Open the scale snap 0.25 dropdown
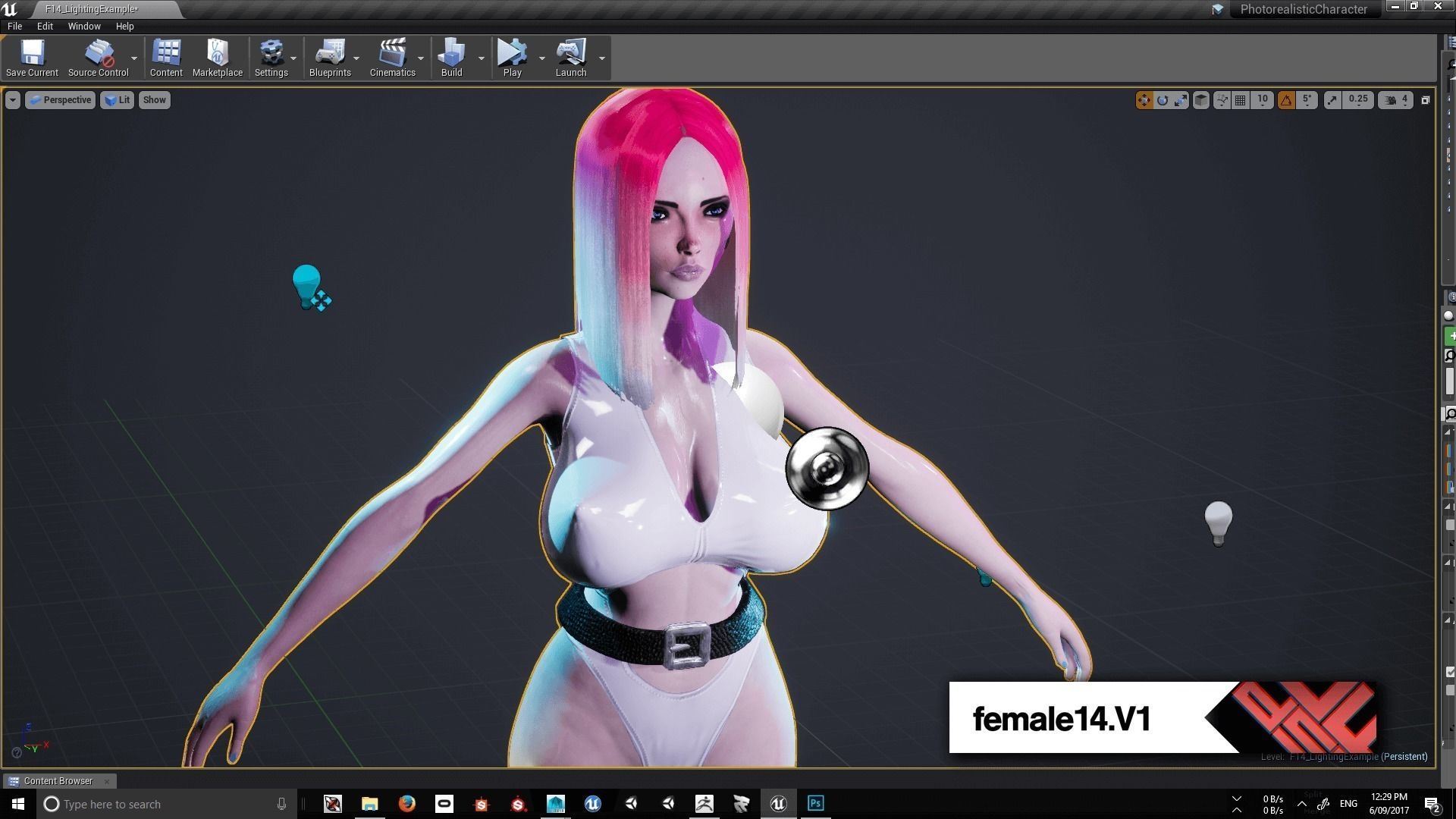 (x=1358, y=100)
